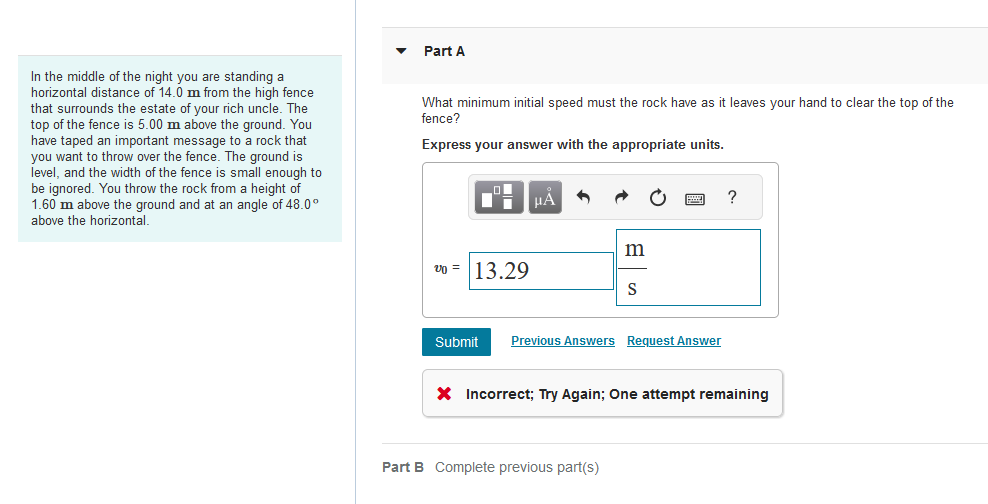Click the red X incorrect icon
Viewport: 988px width, 504px height.
tap(444, 394)
